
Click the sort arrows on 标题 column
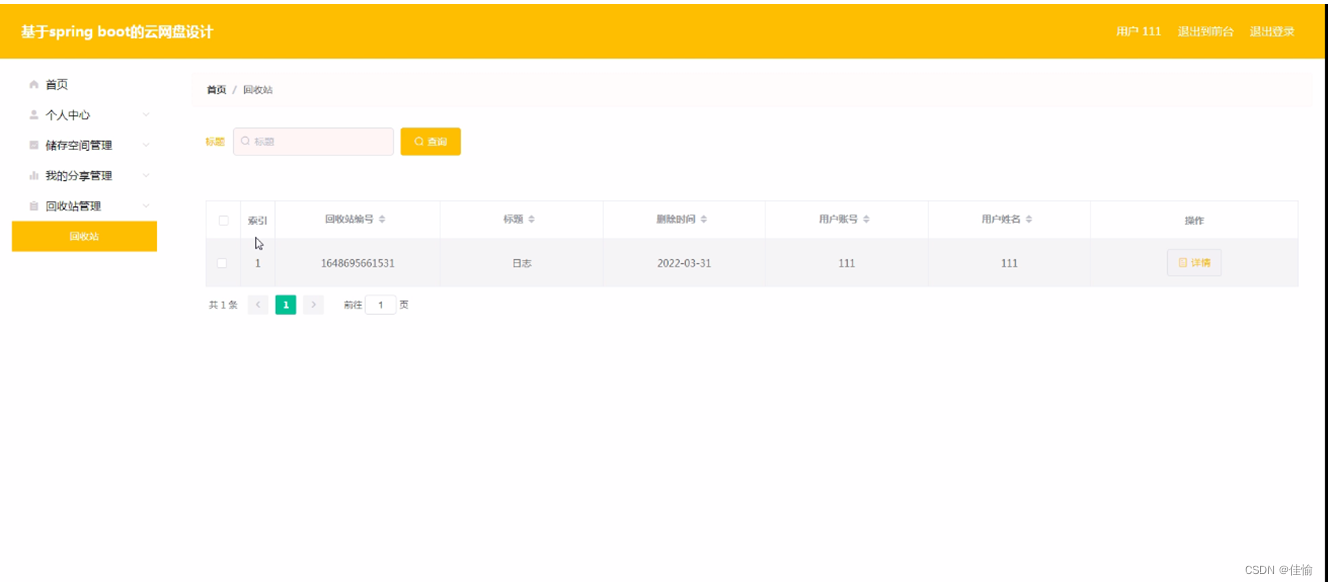pyautogui.click(x=531, y=219)
